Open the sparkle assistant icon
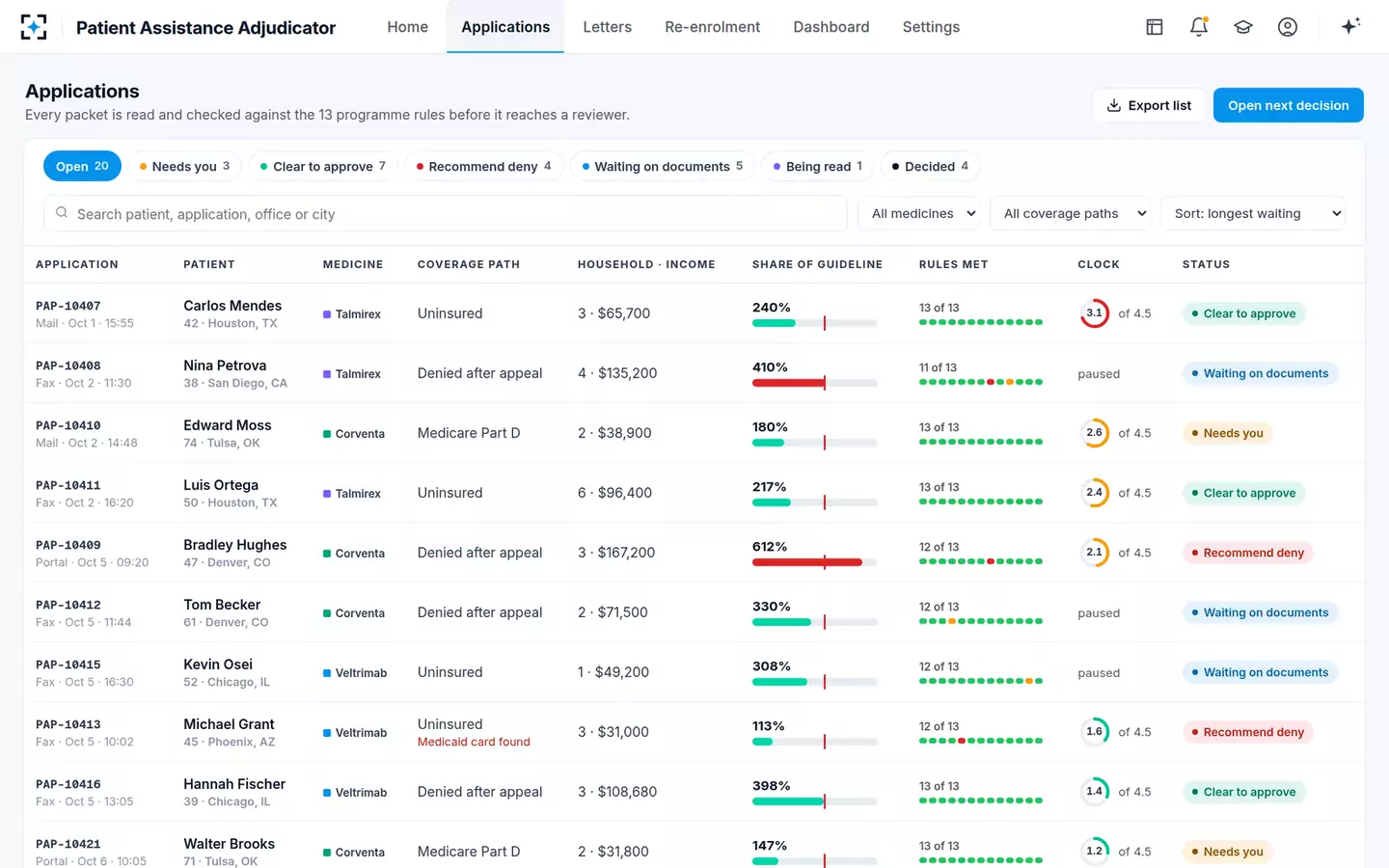 (1350, 26)
